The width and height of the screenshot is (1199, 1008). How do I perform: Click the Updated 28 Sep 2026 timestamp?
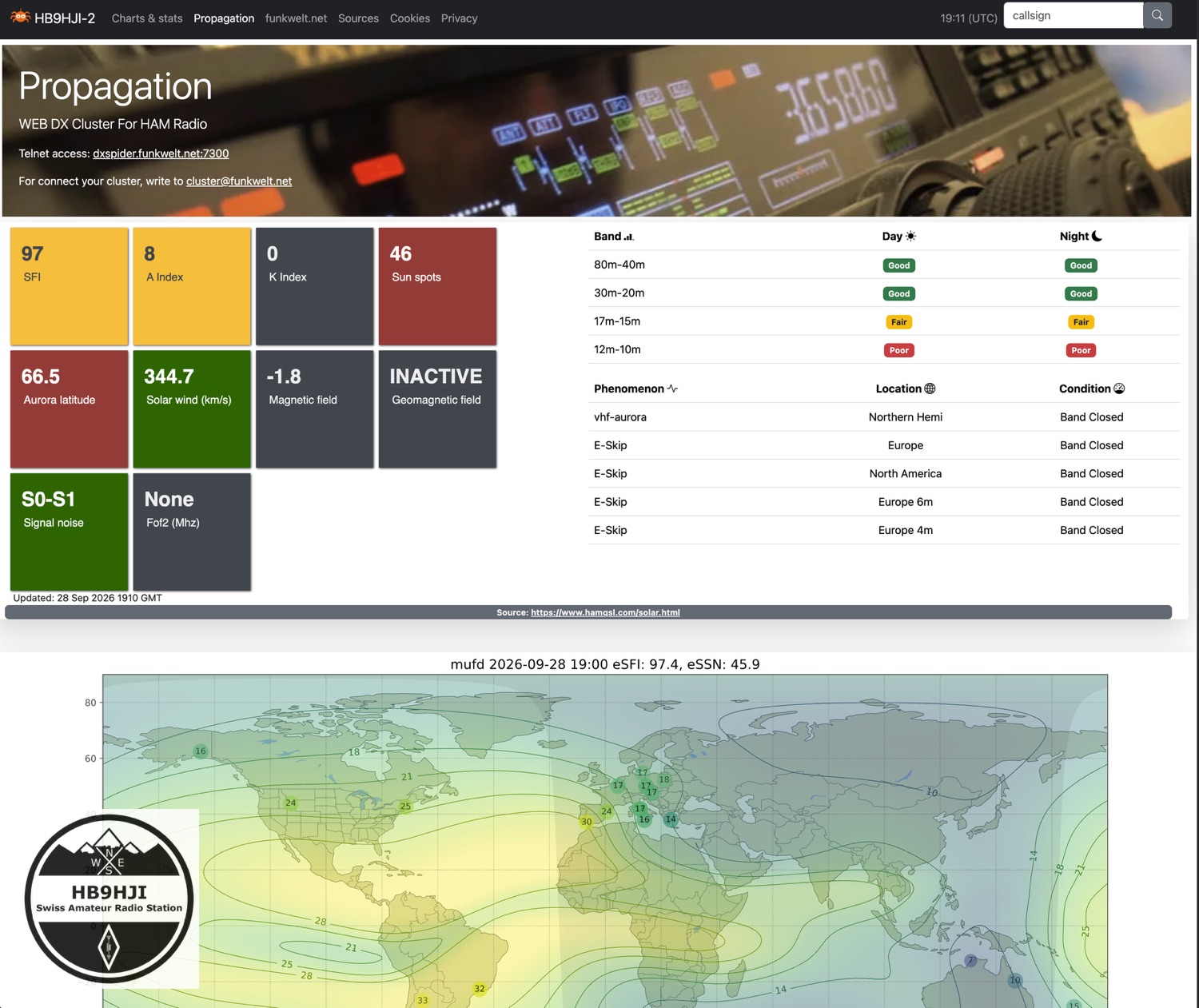point(88,598)
